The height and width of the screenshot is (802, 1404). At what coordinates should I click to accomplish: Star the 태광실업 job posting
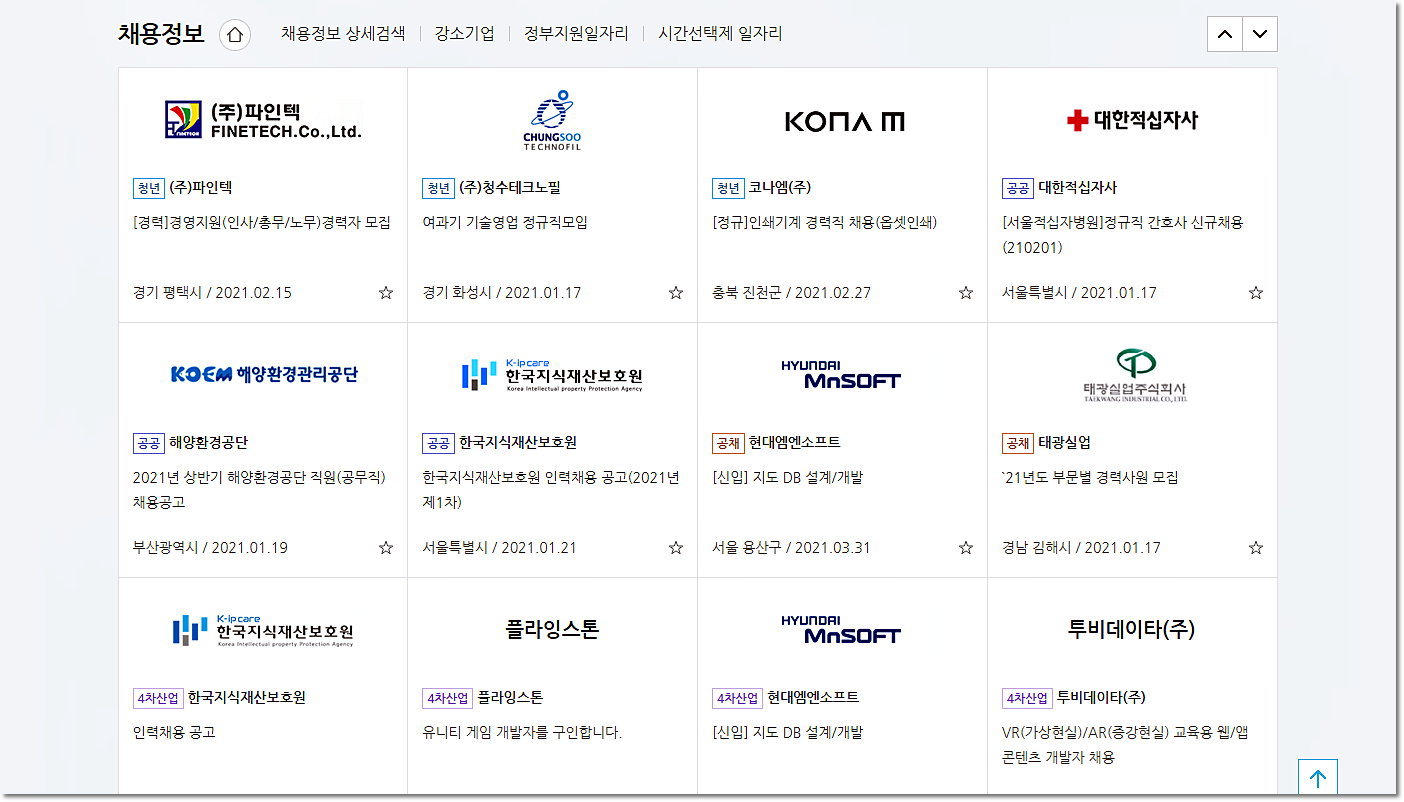coord(1256,548)
